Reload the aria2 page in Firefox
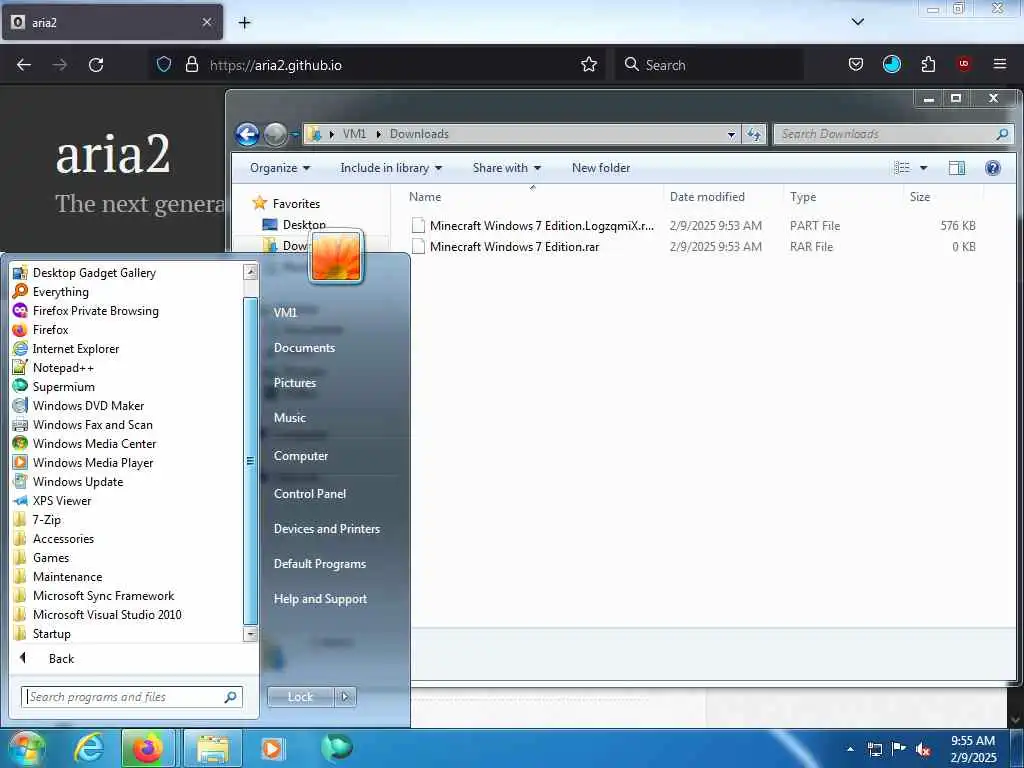The height and width of the screenshot is (768, 1024). [96, 65]
